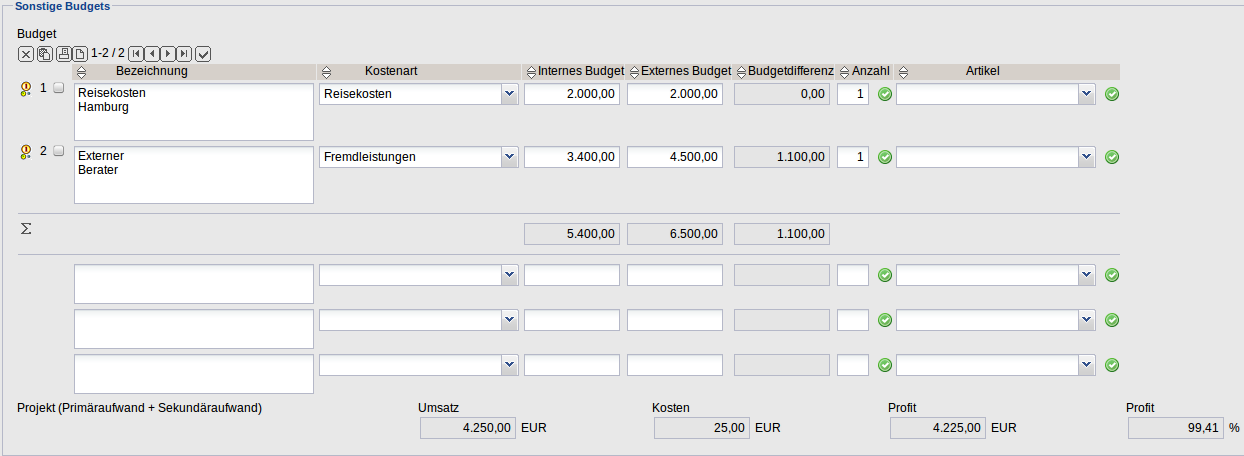Open the Kostenart dropdown showing Reisekosten
Screen dimensions: 1244x456
[509, 94]
